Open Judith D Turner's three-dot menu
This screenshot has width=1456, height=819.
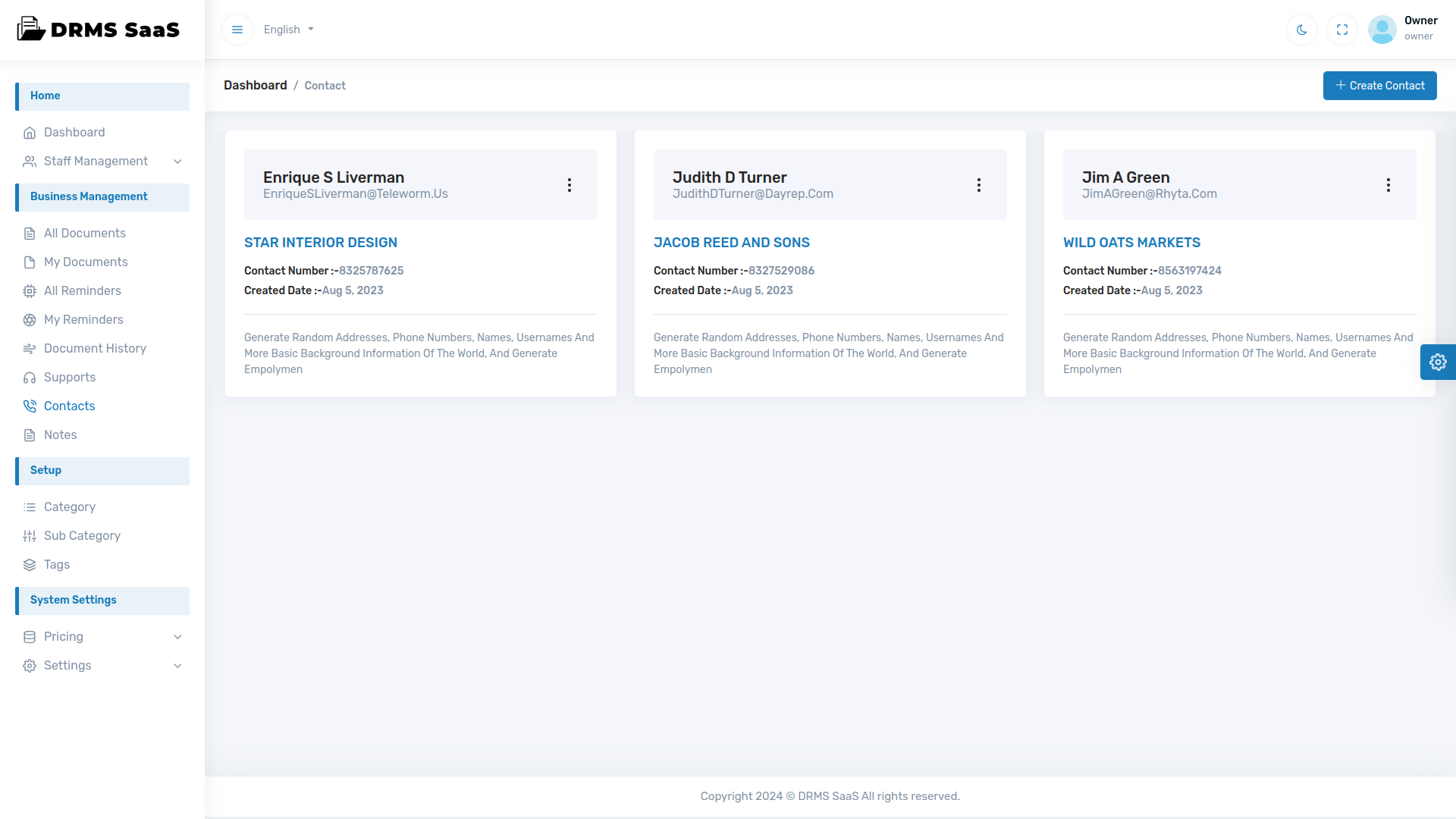pyautogui.click(x=979, y=184)
